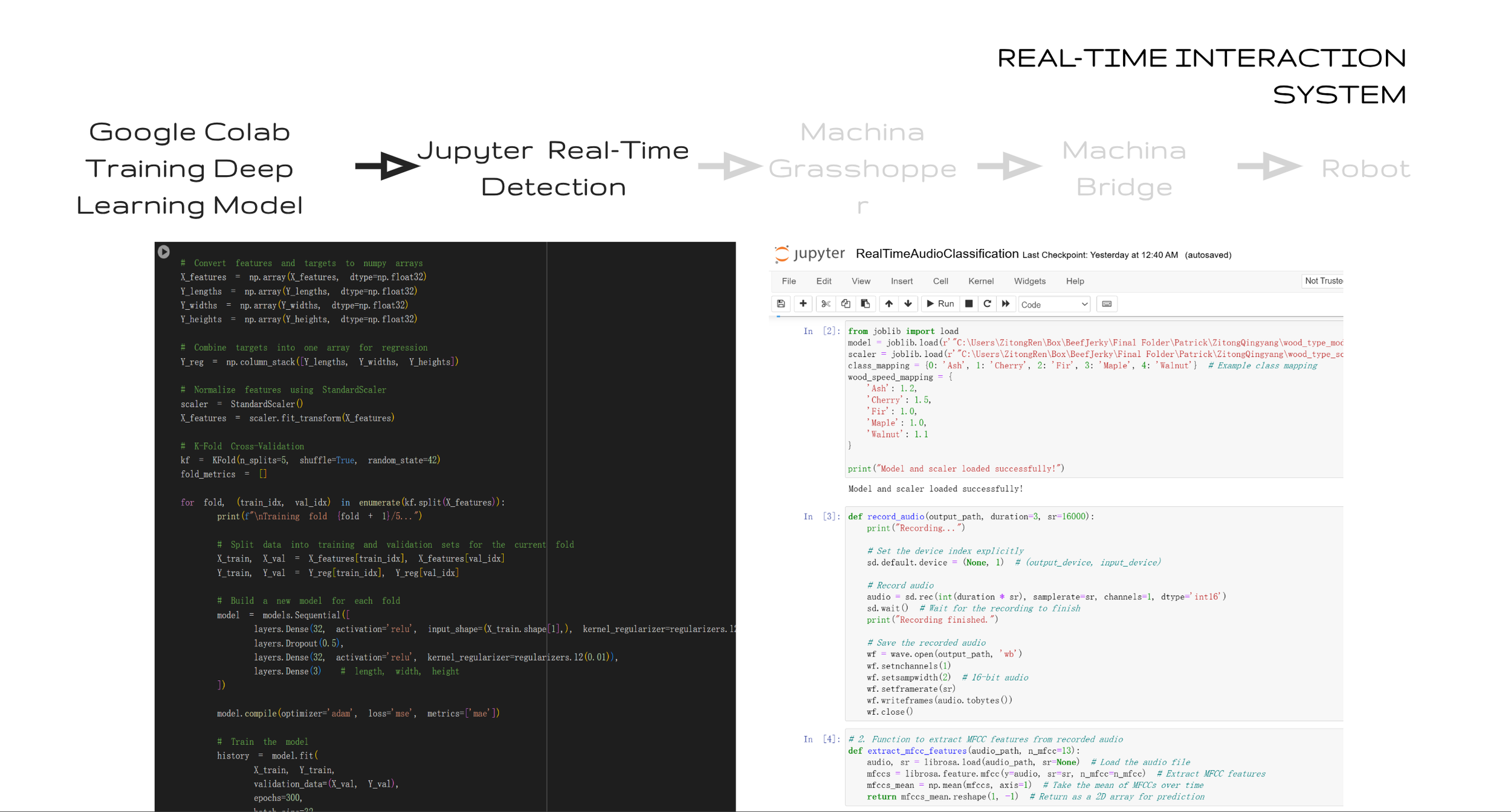
Task: Open the Cell menu
Action: (x=940, y=281)
